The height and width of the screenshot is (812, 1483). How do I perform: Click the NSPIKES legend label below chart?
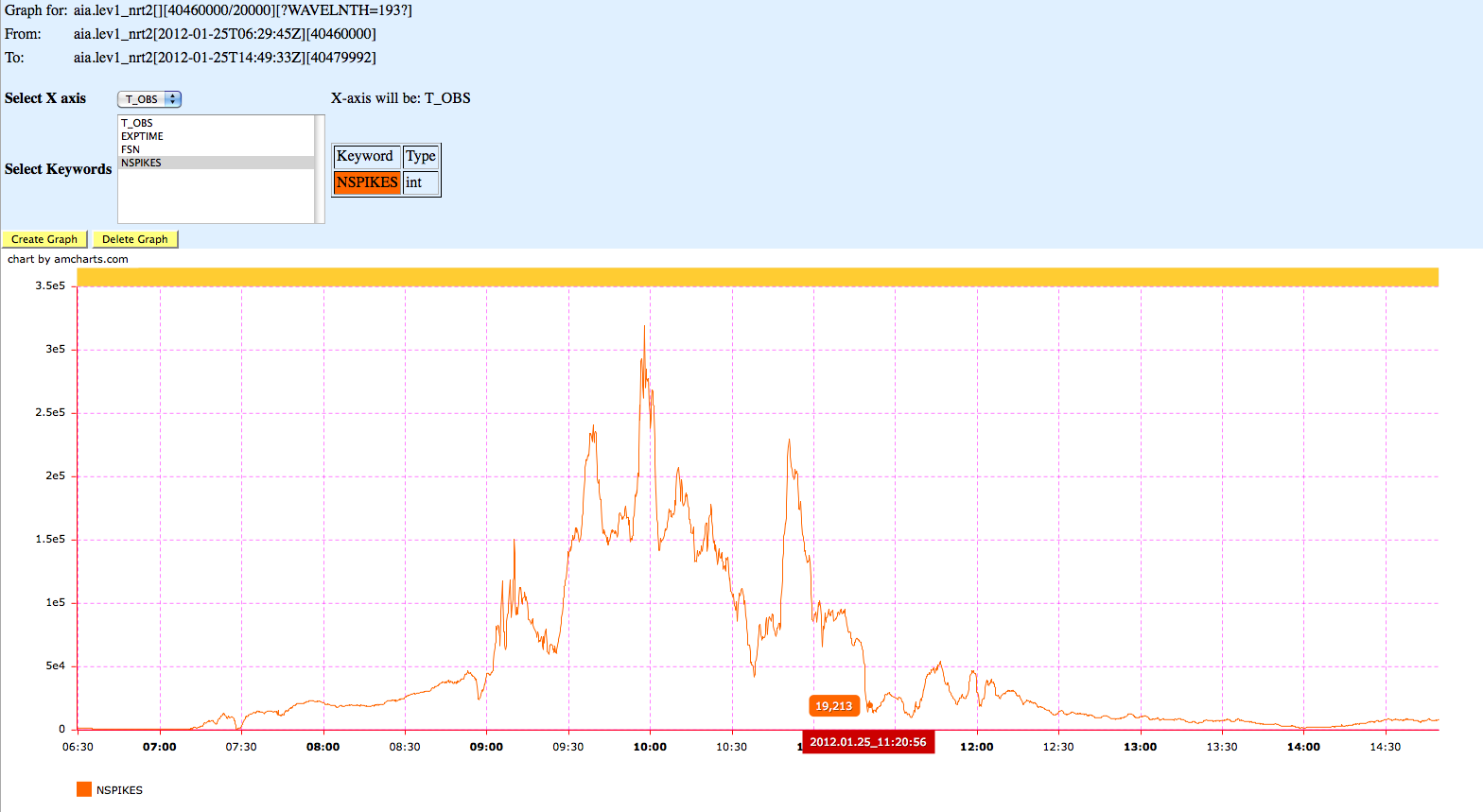tap(119, 790)
